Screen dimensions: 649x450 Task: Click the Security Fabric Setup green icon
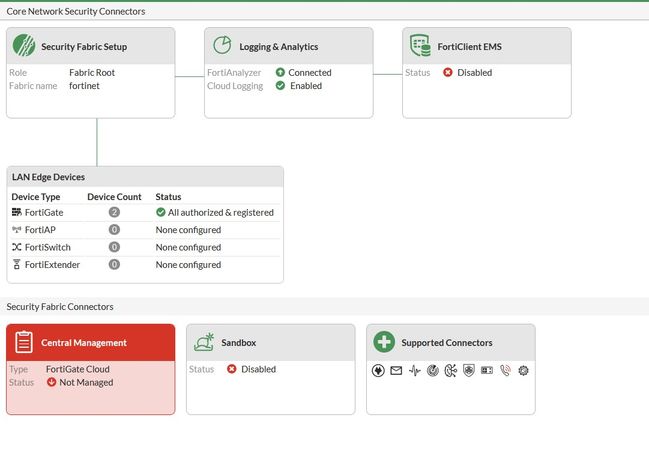coord(24,46)
